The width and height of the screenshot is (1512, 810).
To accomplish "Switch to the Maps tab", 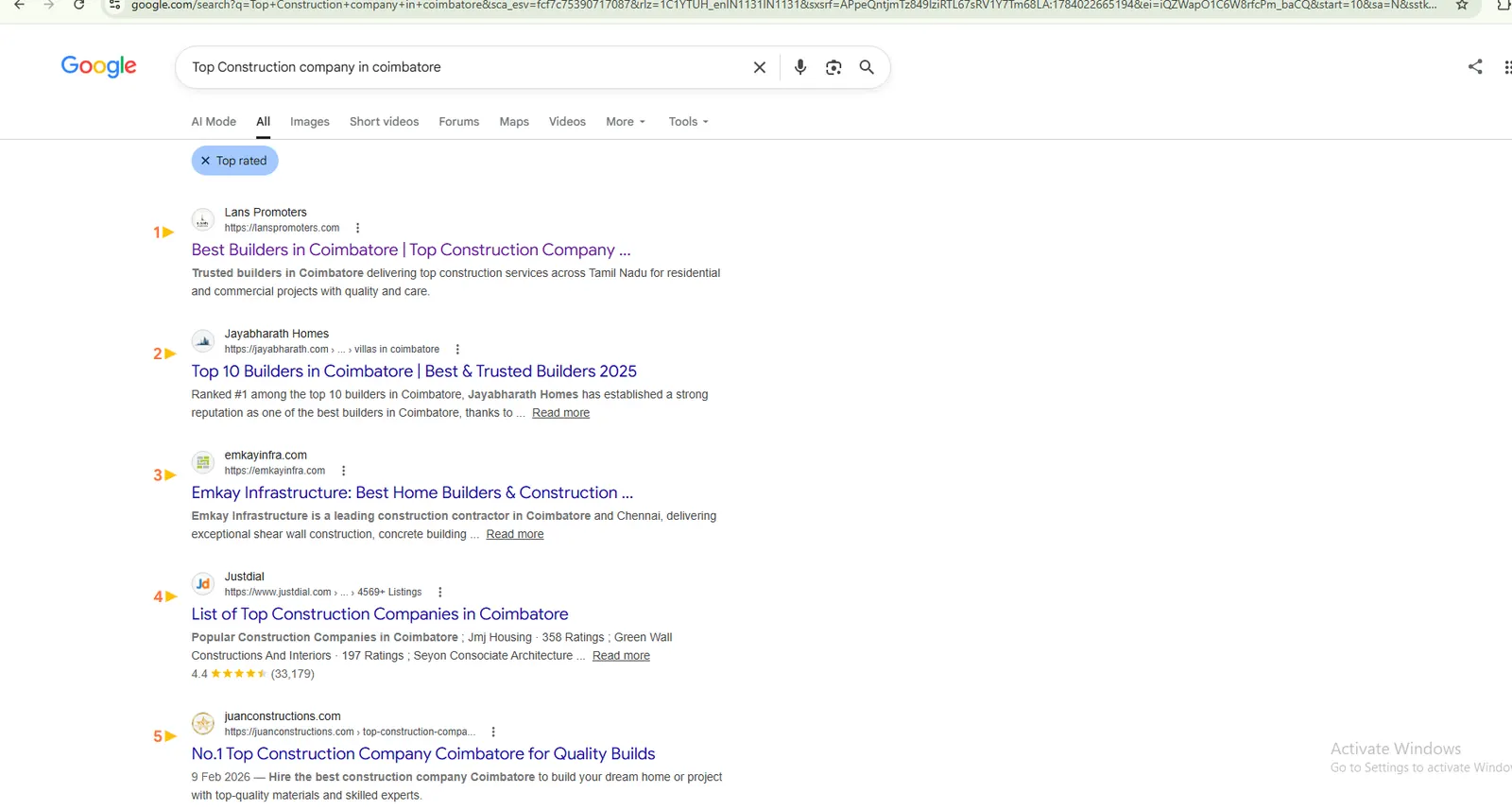I will 514,122.
